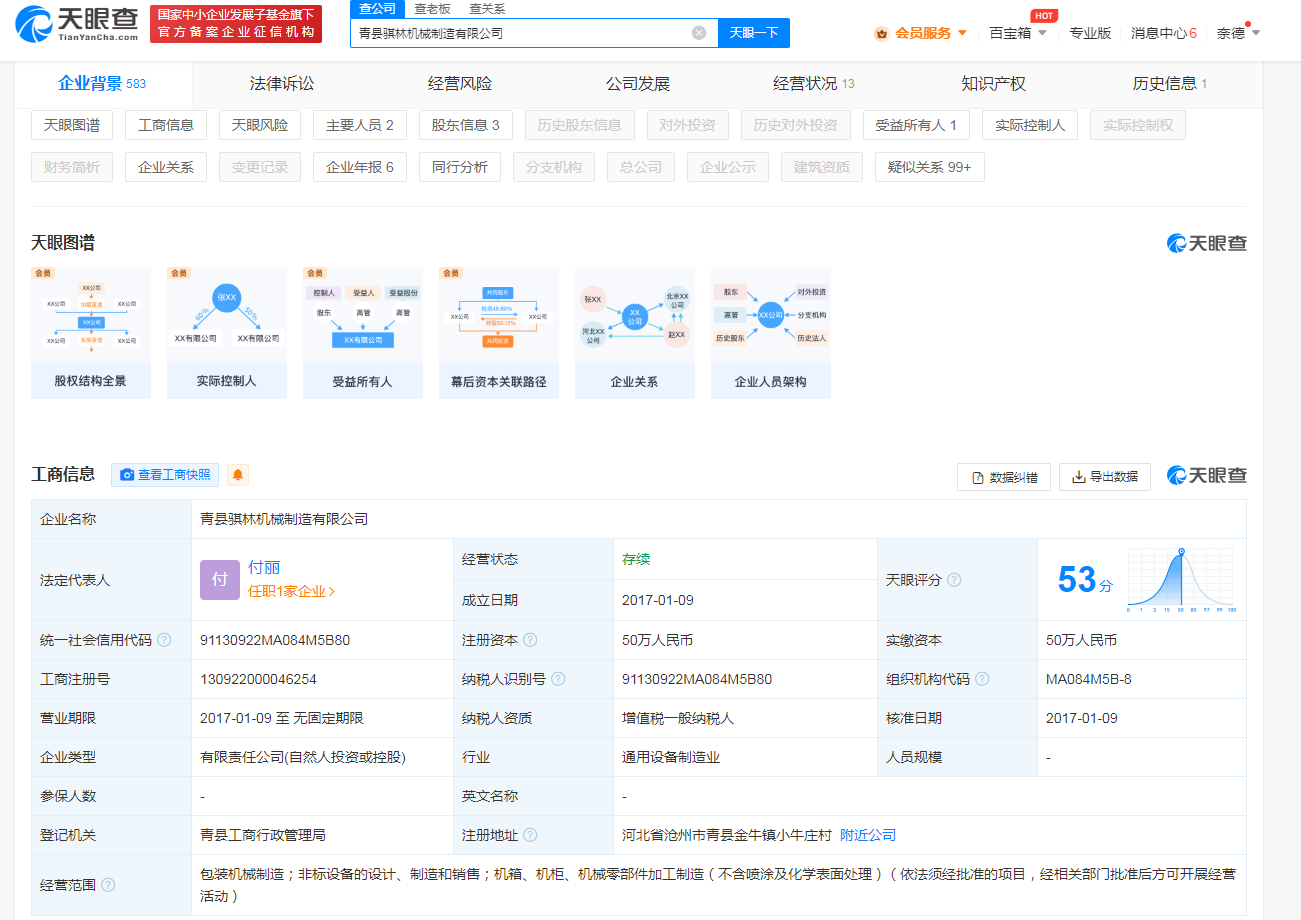Click 导出数据 button
The width and height of the screenshot is (1301, 920).
point(1105,477)
